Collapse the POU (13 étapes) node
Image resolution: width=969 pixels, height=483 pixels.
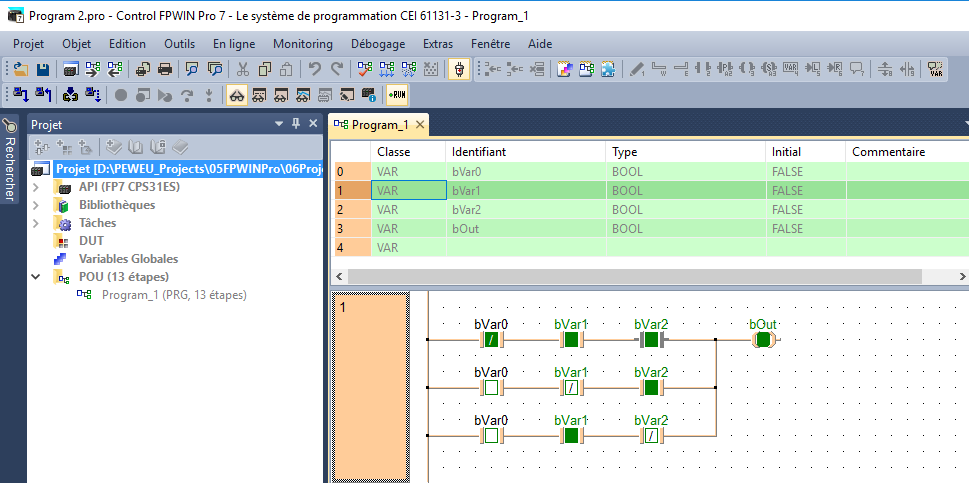point(37,277)
